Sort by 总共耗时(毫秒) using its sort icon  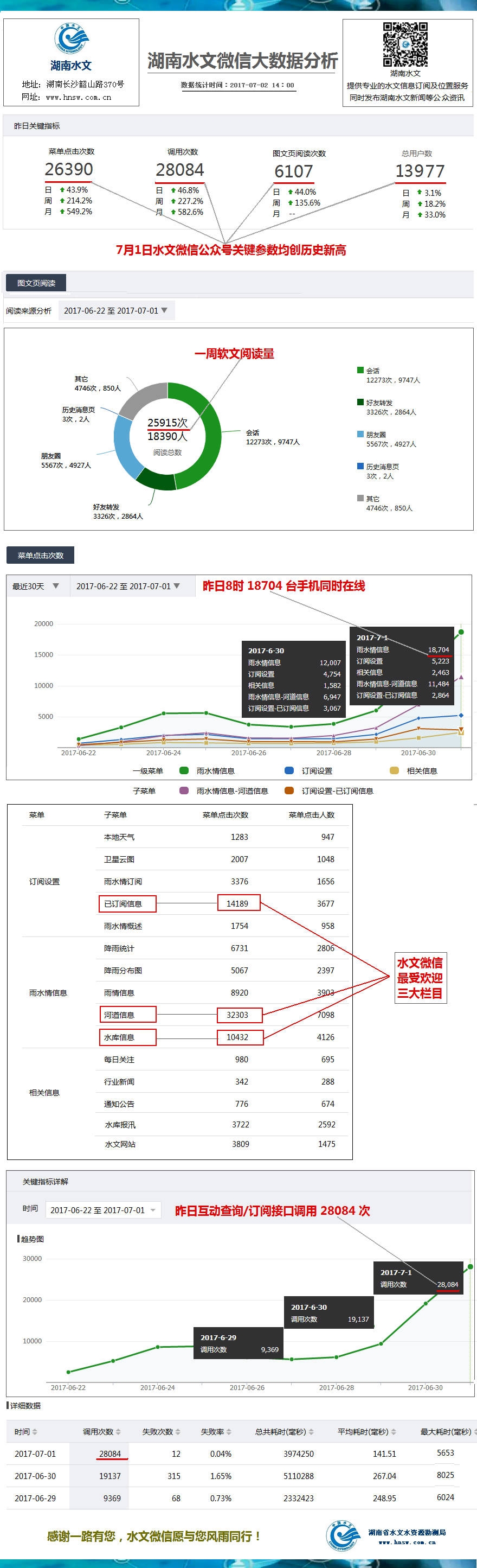(312, 1432)
